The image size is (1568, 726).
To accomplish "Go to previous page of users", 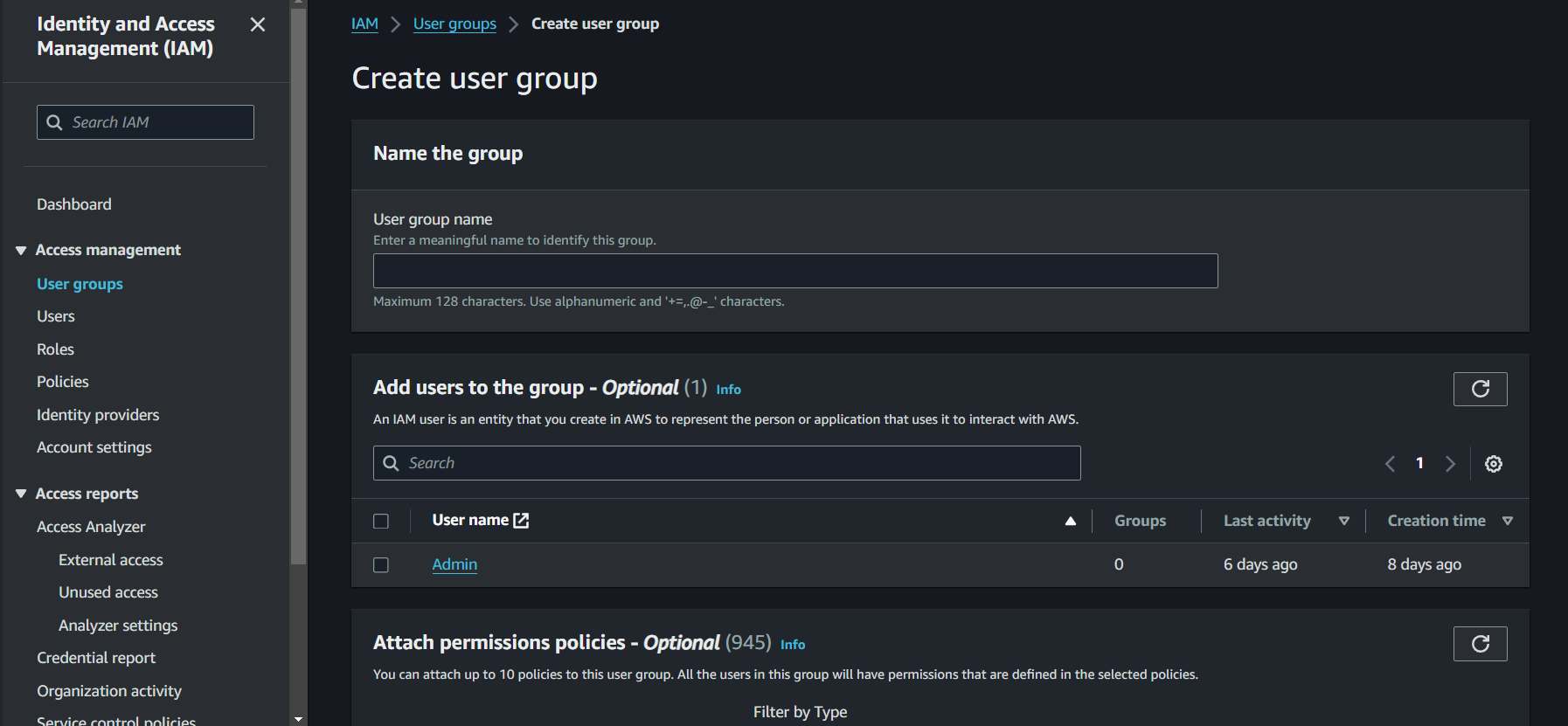I will coord(1390,464).
